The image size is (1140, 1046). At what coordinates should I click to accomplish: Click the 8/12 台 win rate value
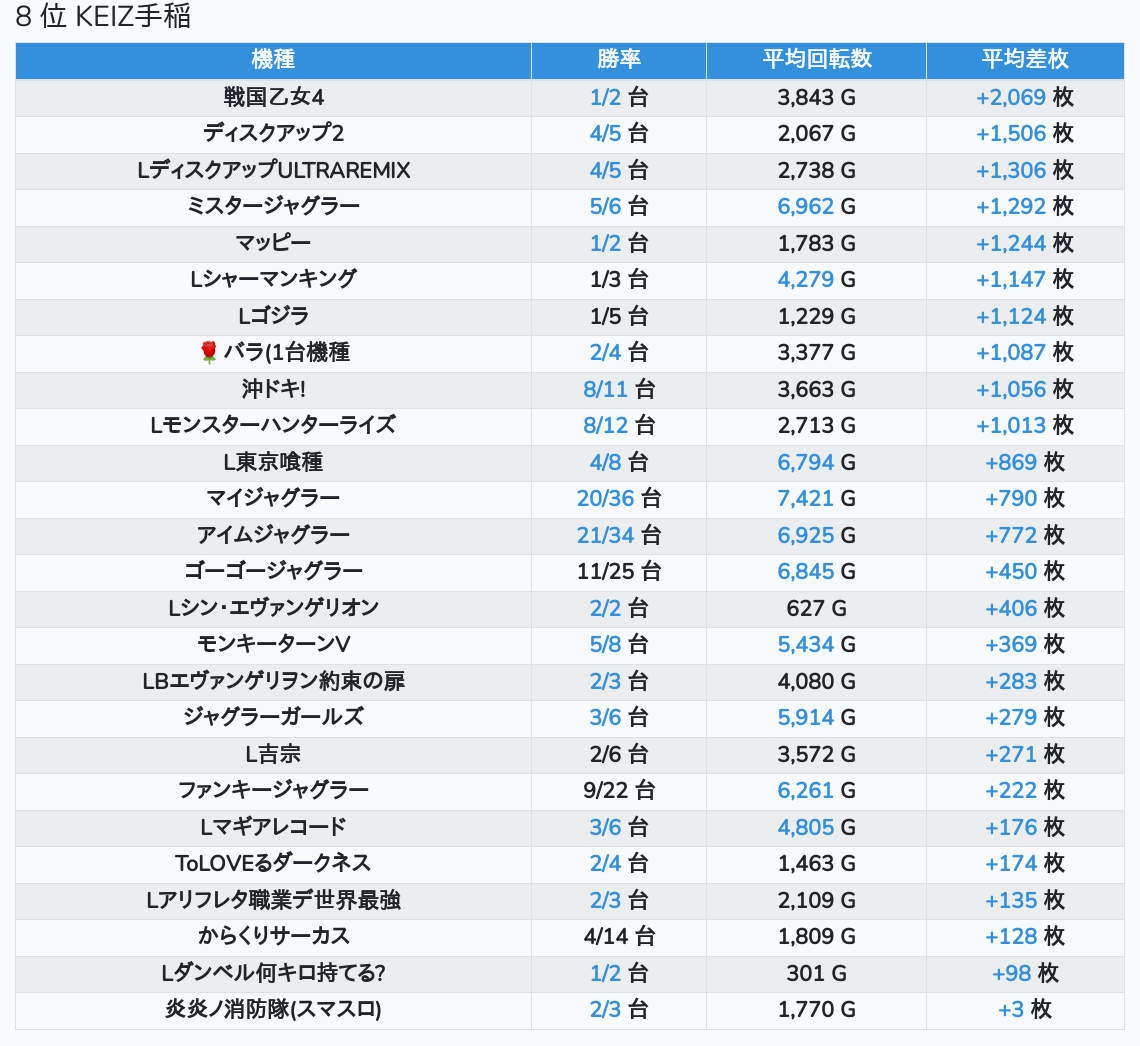coord(619,425)
